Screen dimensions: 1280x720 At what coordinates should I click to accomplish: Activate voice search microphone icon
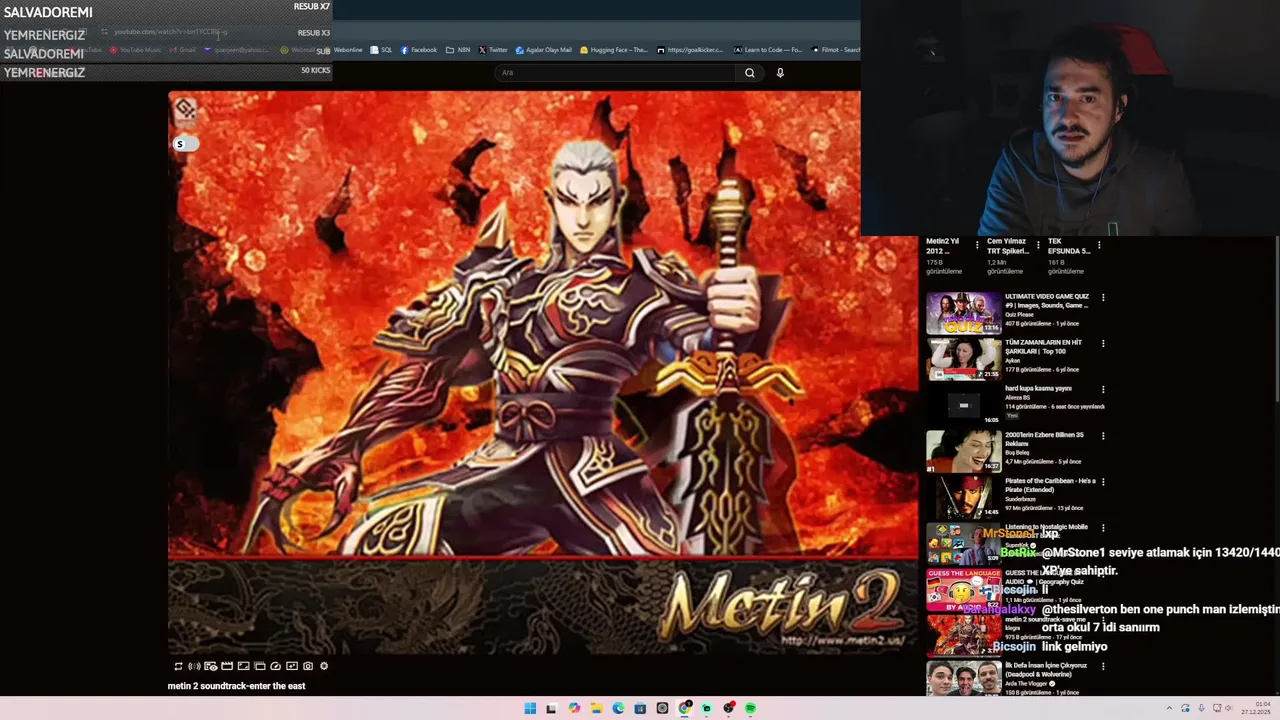pos(780,72)
